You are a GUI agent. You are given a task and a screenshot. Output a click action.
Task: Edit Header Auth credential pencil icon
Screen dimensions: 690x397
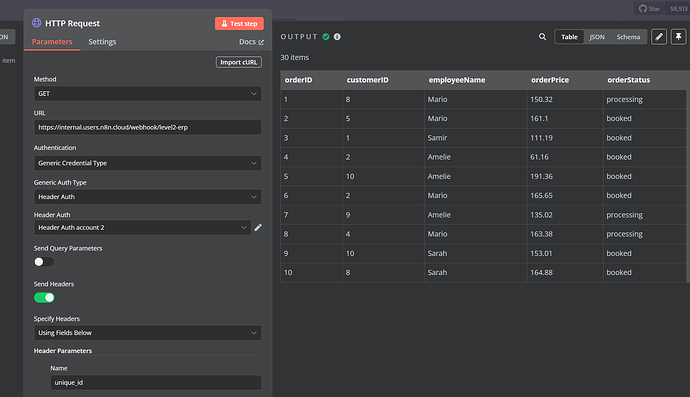pos(258,228)
